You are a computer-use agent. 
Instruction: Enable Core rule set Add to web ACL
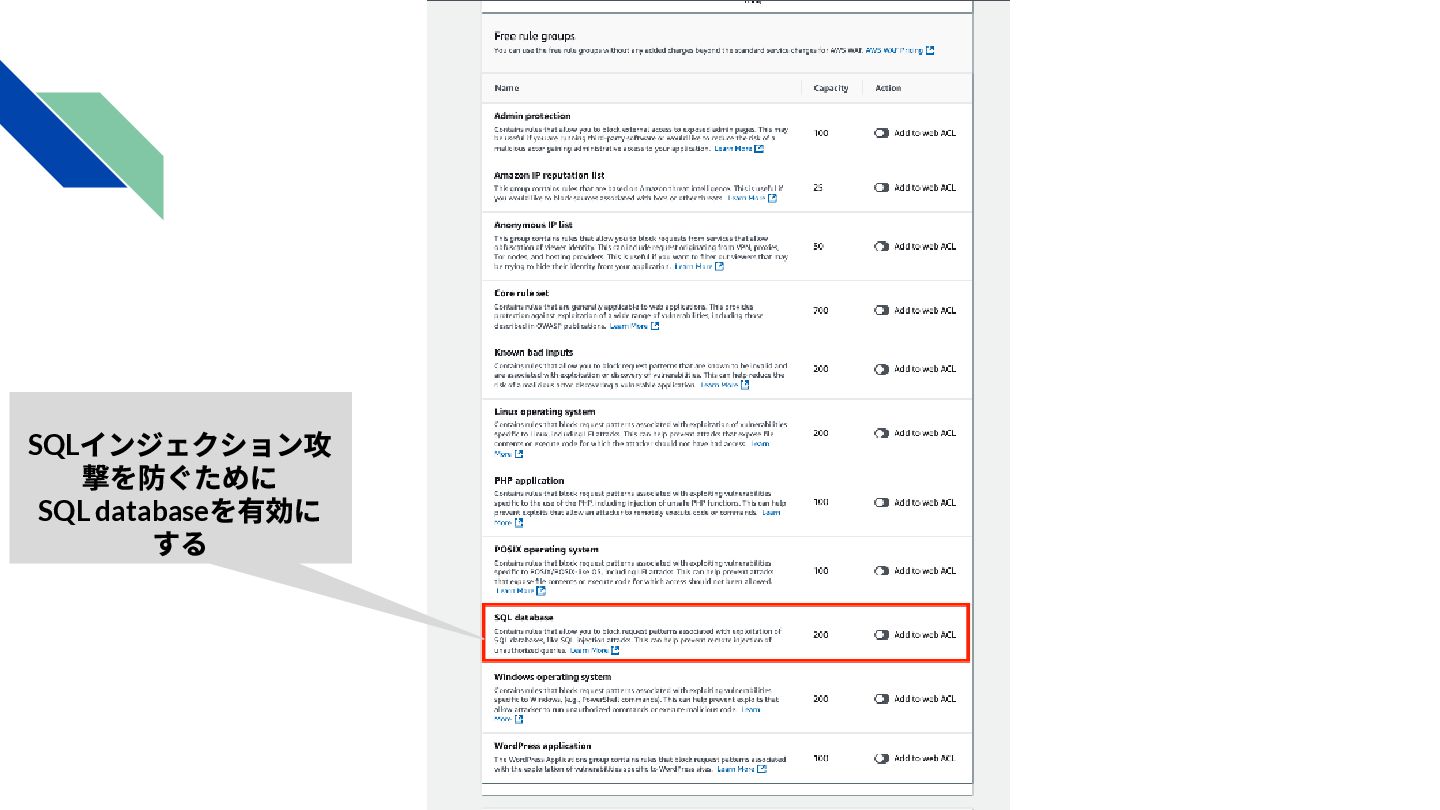pyautogui.click(x=881, y=310)
